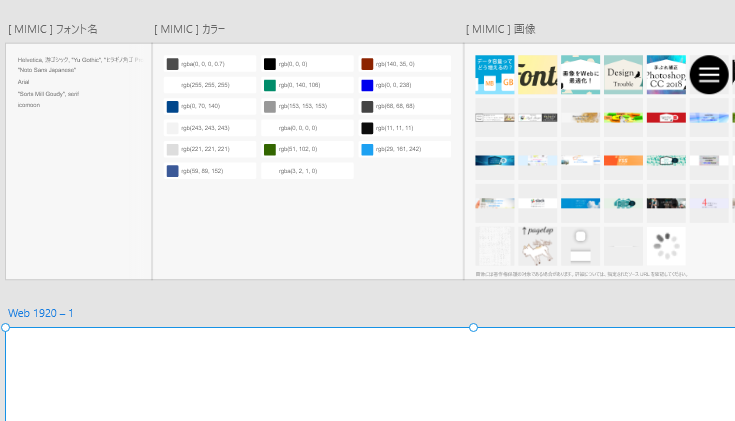Click the blue MB GB data capacity thumbnail
The height and width of the screenshot is (421, 735).
pyautogui.click(x=495, y=75)
